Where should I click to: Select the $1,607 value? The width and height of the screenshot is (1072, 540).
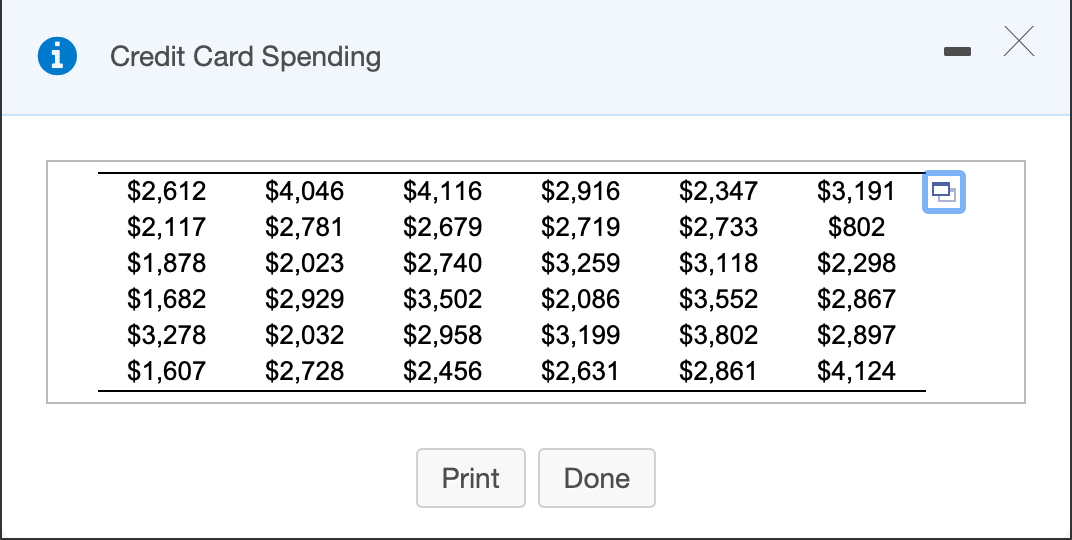click(167, 372)
